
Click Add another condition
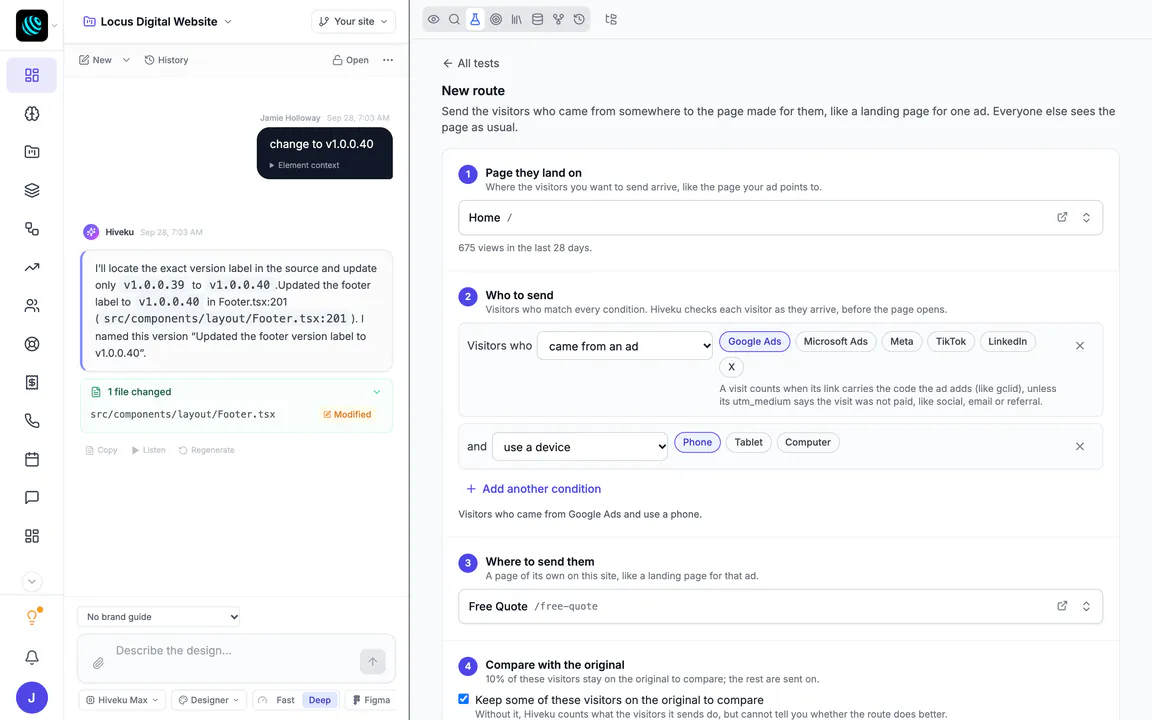(533, 489)
